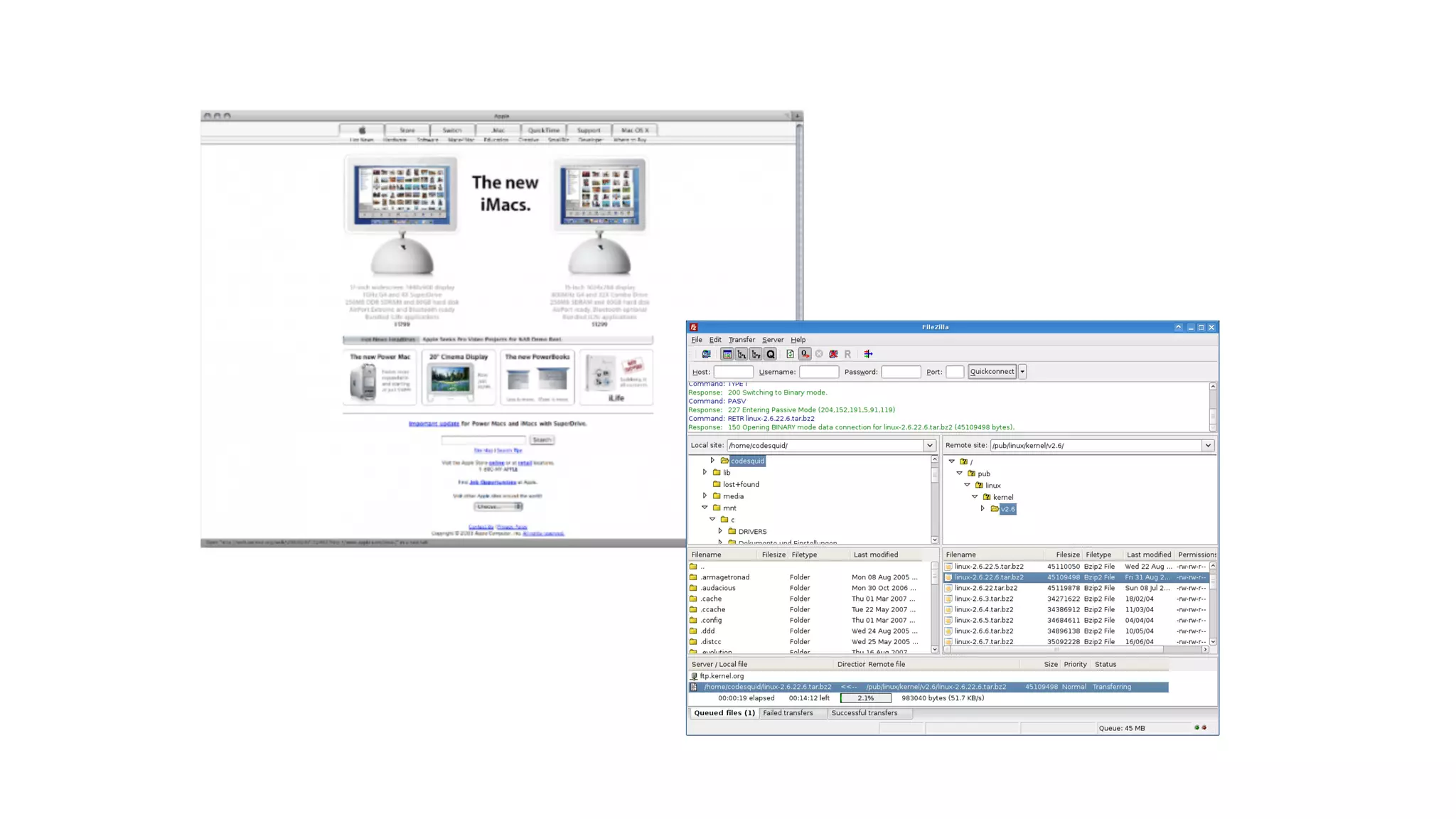Toggle remote directory tree view icon
The image size is (1456, 819).
(x=756, y=354)
